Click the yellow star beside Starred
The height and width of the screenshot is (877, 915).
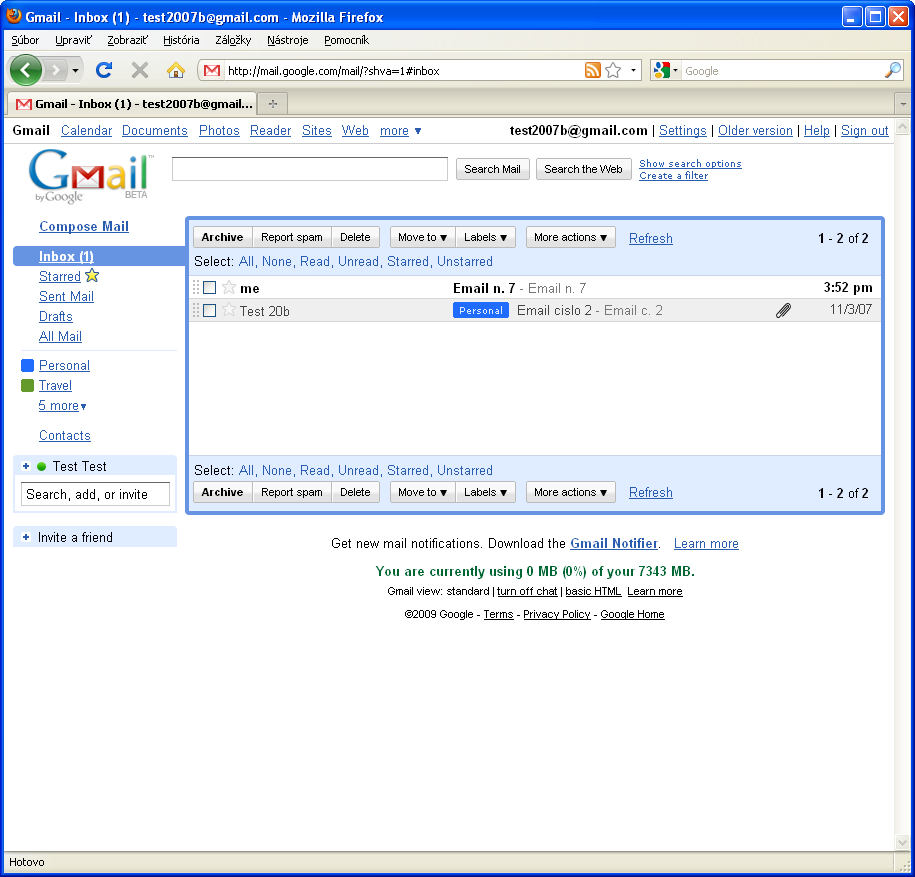pyautogui.click(x=92, y=275)
